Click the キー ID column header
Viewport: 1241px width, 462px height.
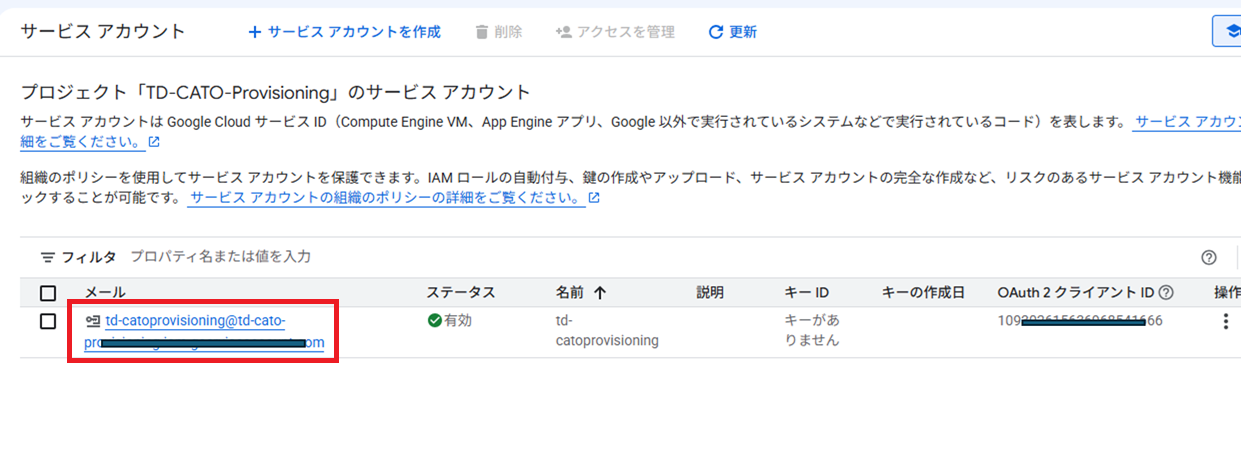pos(807,293)
